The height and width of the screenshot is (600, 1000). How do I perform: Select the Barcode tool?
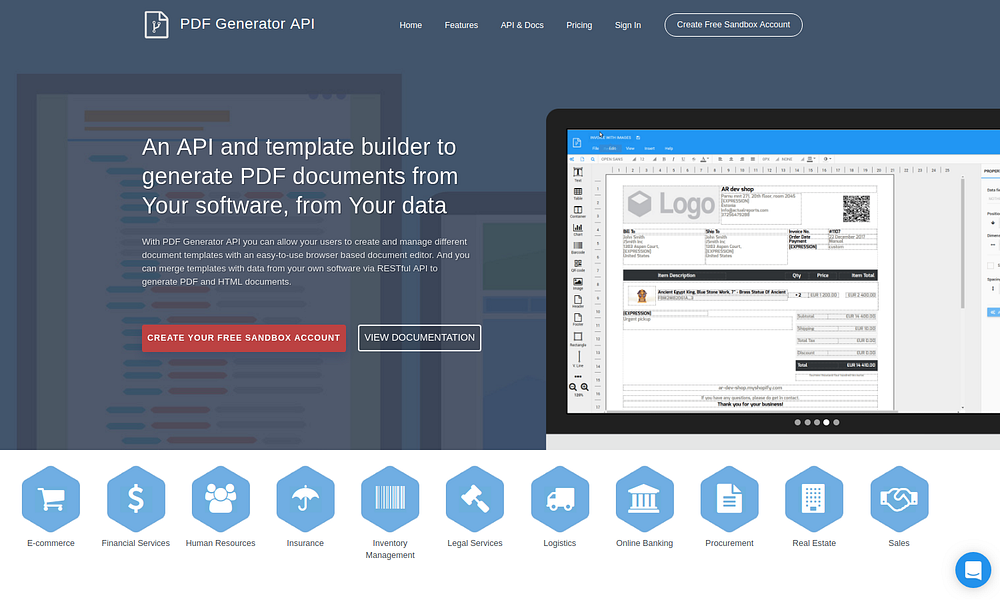coord(578,247)
